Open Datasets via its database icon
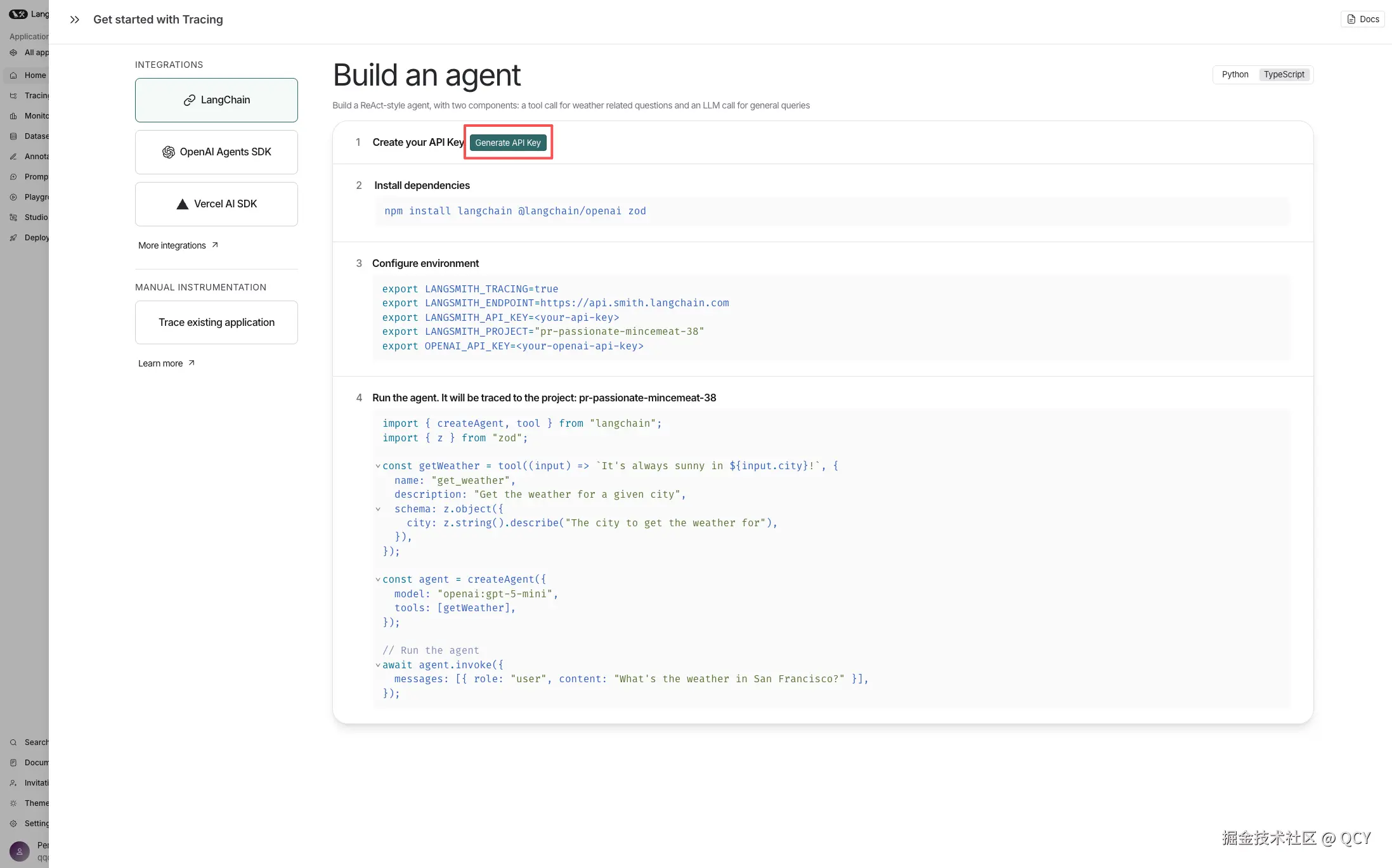The height and width of the screenshot is (868, 1392). (x=13, y=136)
